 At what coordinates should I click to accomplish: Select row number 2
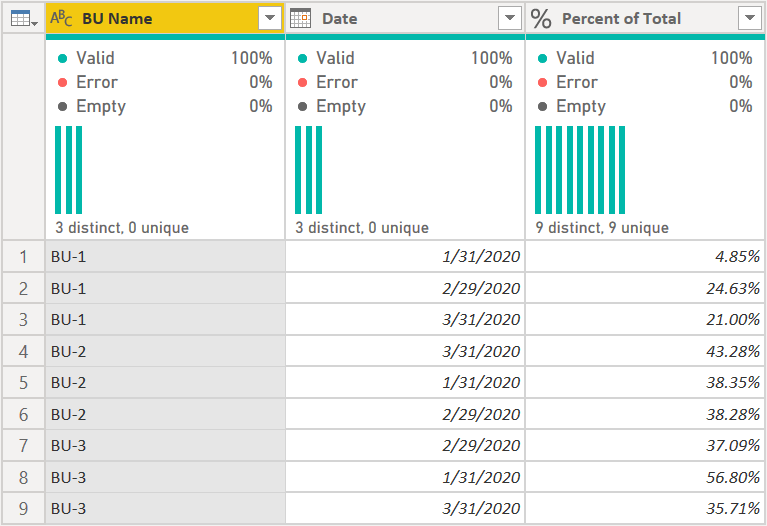[x=23, y=288]
